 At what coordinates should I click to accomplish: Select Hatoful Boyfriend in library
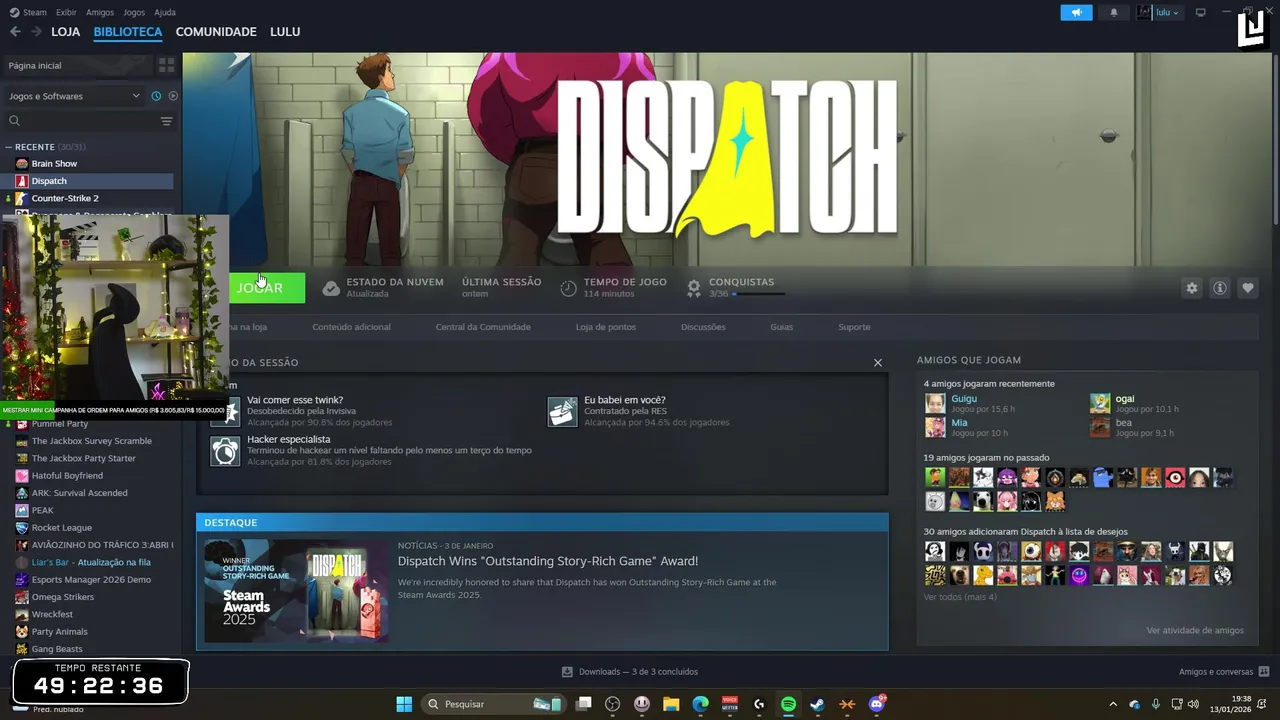[x=67, y=476]
